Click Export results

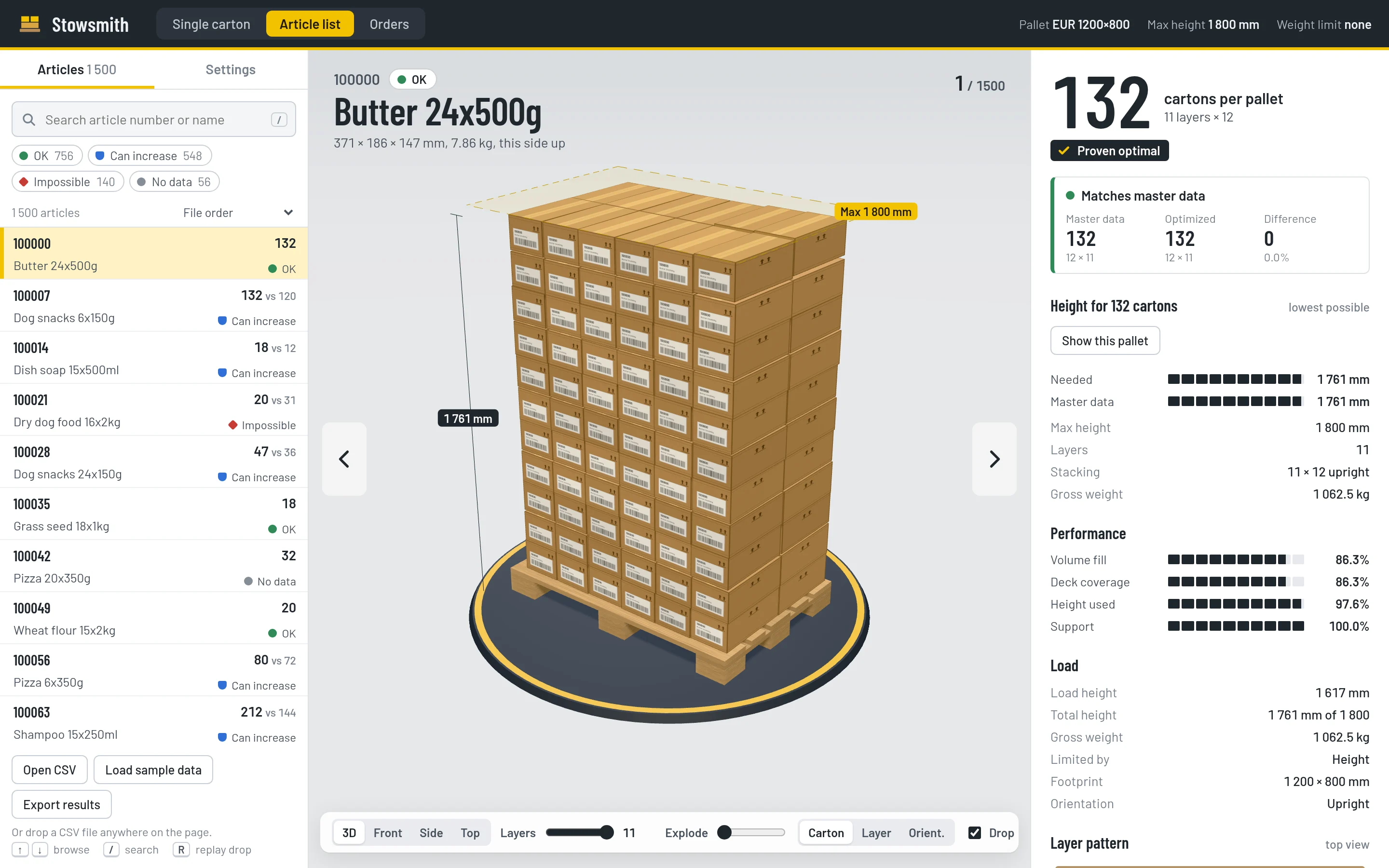[x=61, y=804]
